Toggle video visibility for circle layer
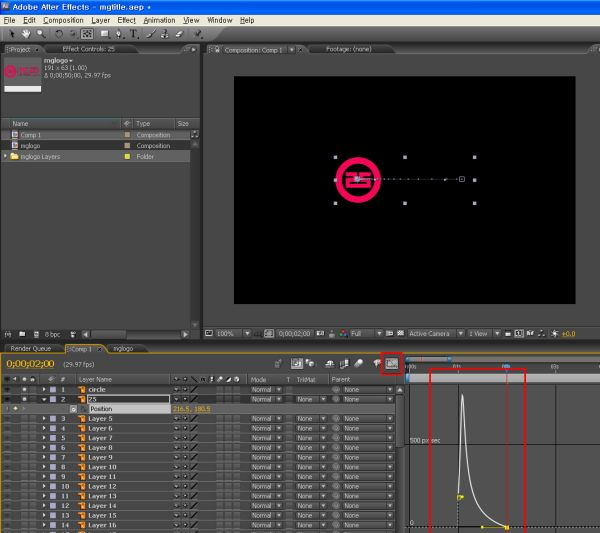The image size is (600, 533). tap(8, 390)
